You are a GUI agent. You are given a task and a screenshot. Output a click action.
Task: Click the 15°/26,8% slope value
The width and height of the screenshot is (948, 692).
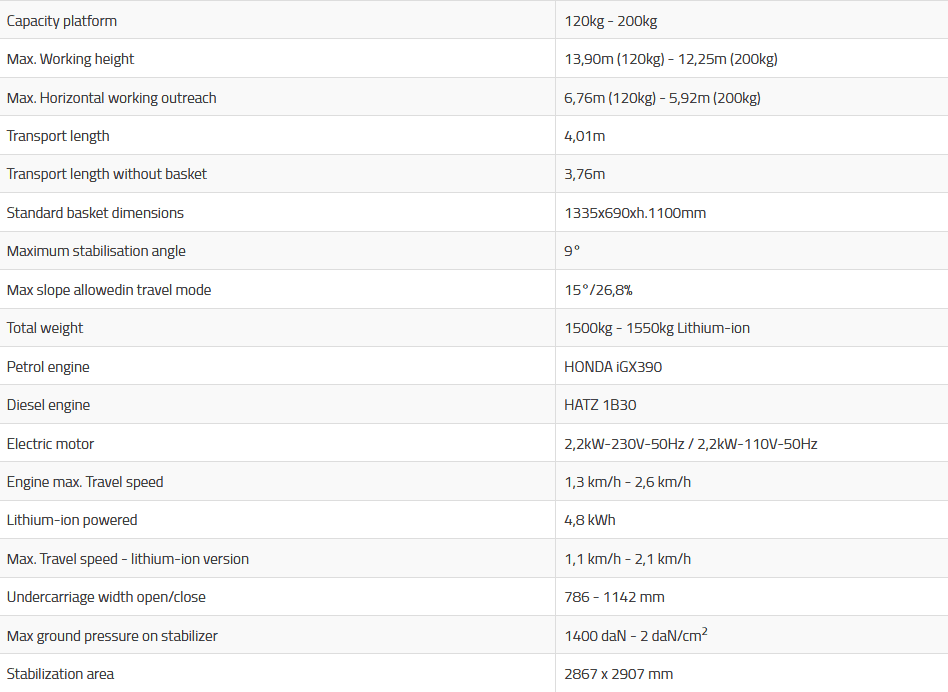[x=598, y=290]
